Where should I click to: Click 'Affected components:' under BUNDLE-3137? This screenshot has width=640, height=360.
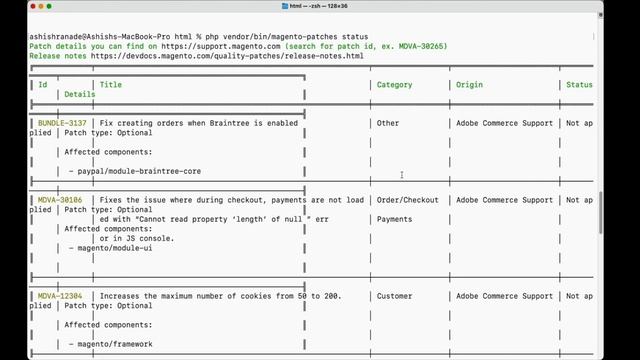tap(108, 152)
